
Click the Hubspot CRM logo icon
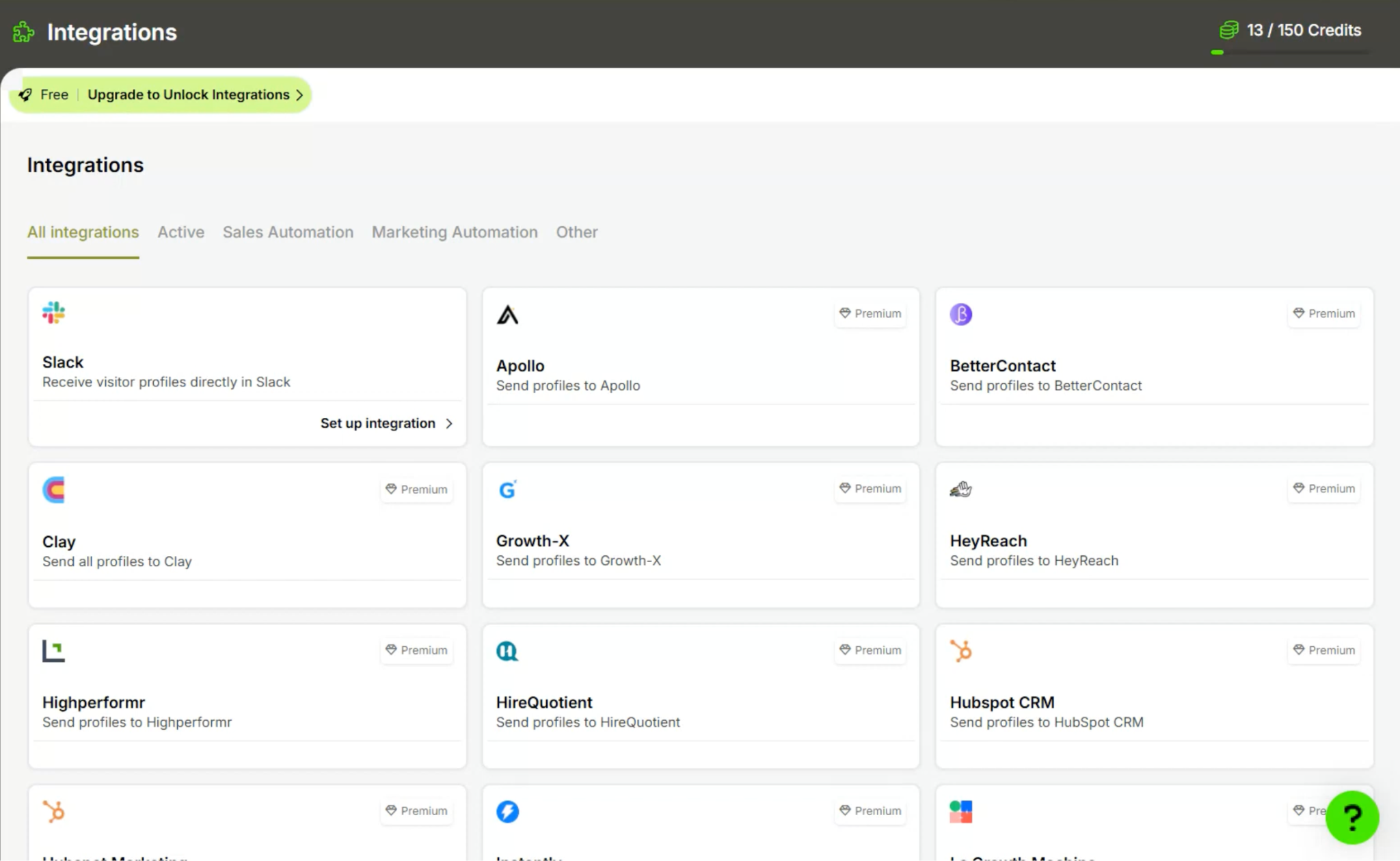960,651
